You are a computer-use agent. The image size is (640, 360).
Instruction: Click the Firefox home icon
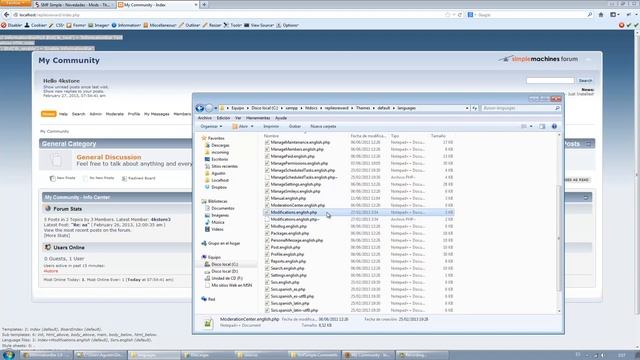pos(601,15)
